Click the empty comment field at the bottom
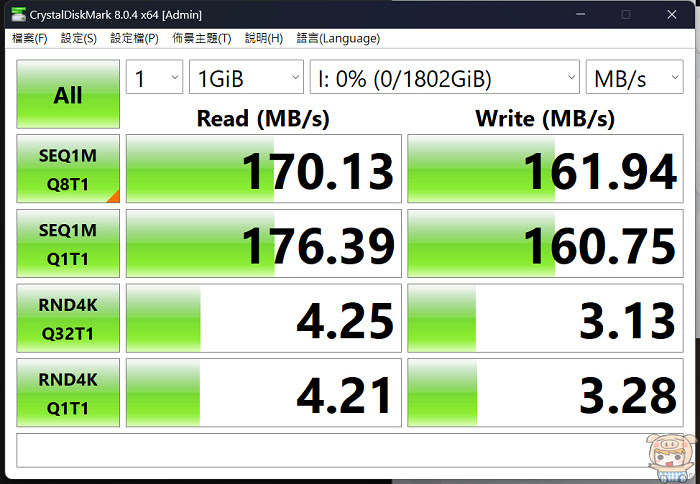The height and width of the screenshot is (484, 700). pyautogui.click(x=350, y=451)
